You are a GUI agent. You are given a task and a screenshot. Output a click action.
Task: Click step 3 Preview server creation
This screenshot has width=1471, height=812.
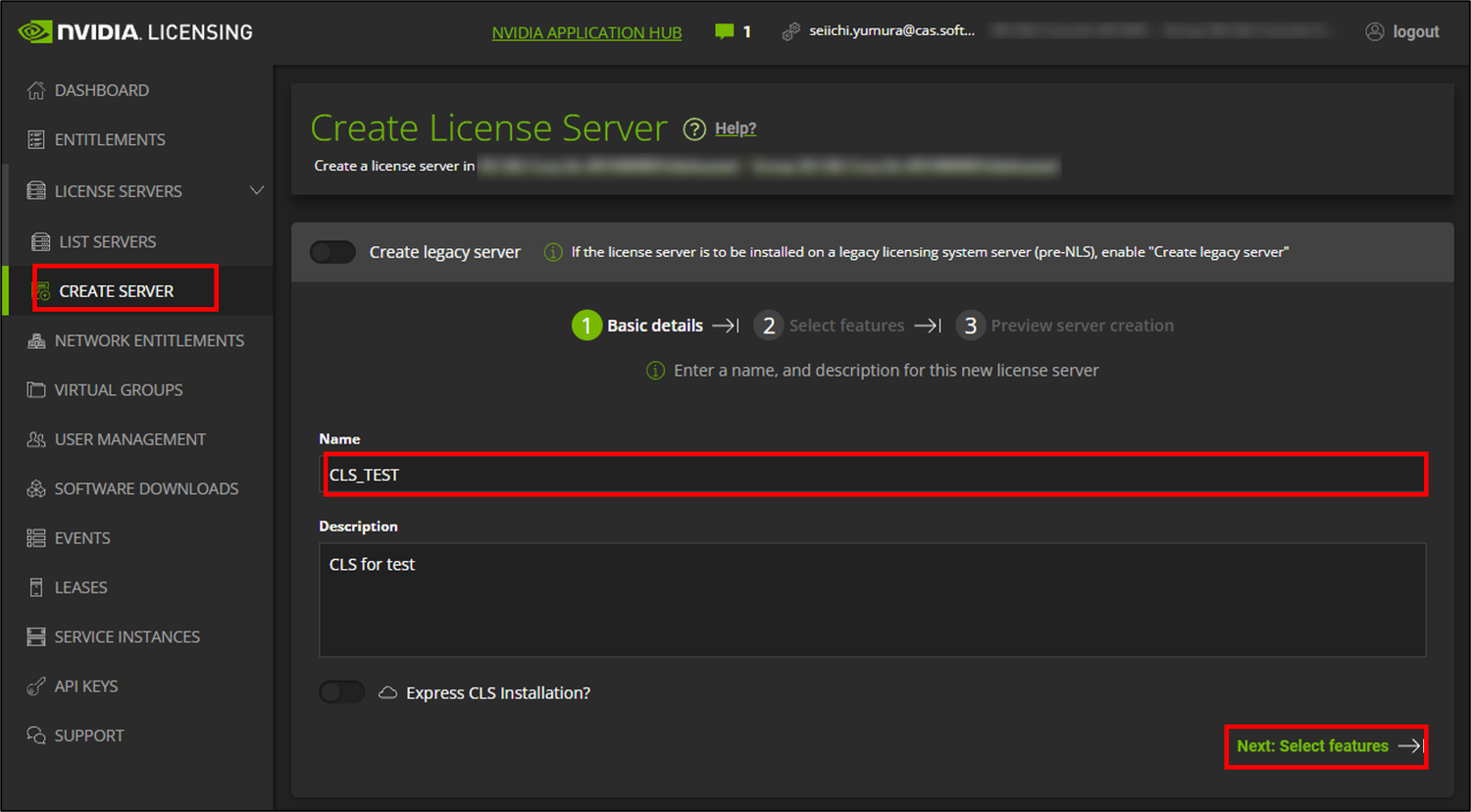(x=1065, y=325)
